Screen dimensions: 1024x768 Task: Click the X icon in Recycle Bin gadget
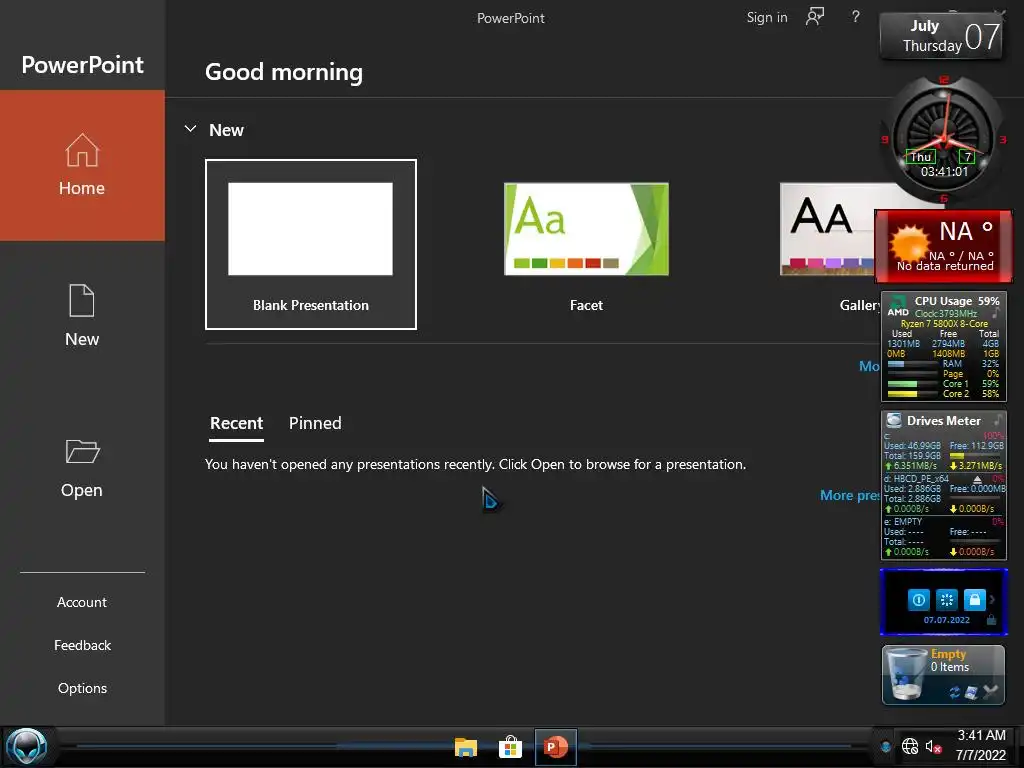[990, 692]
